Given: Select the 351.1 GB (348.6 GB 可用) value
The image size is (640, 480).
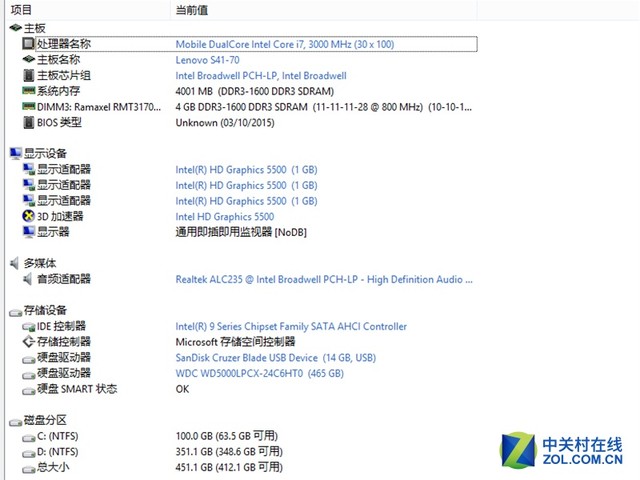Looking at the screenshot, I should [229, 451].
